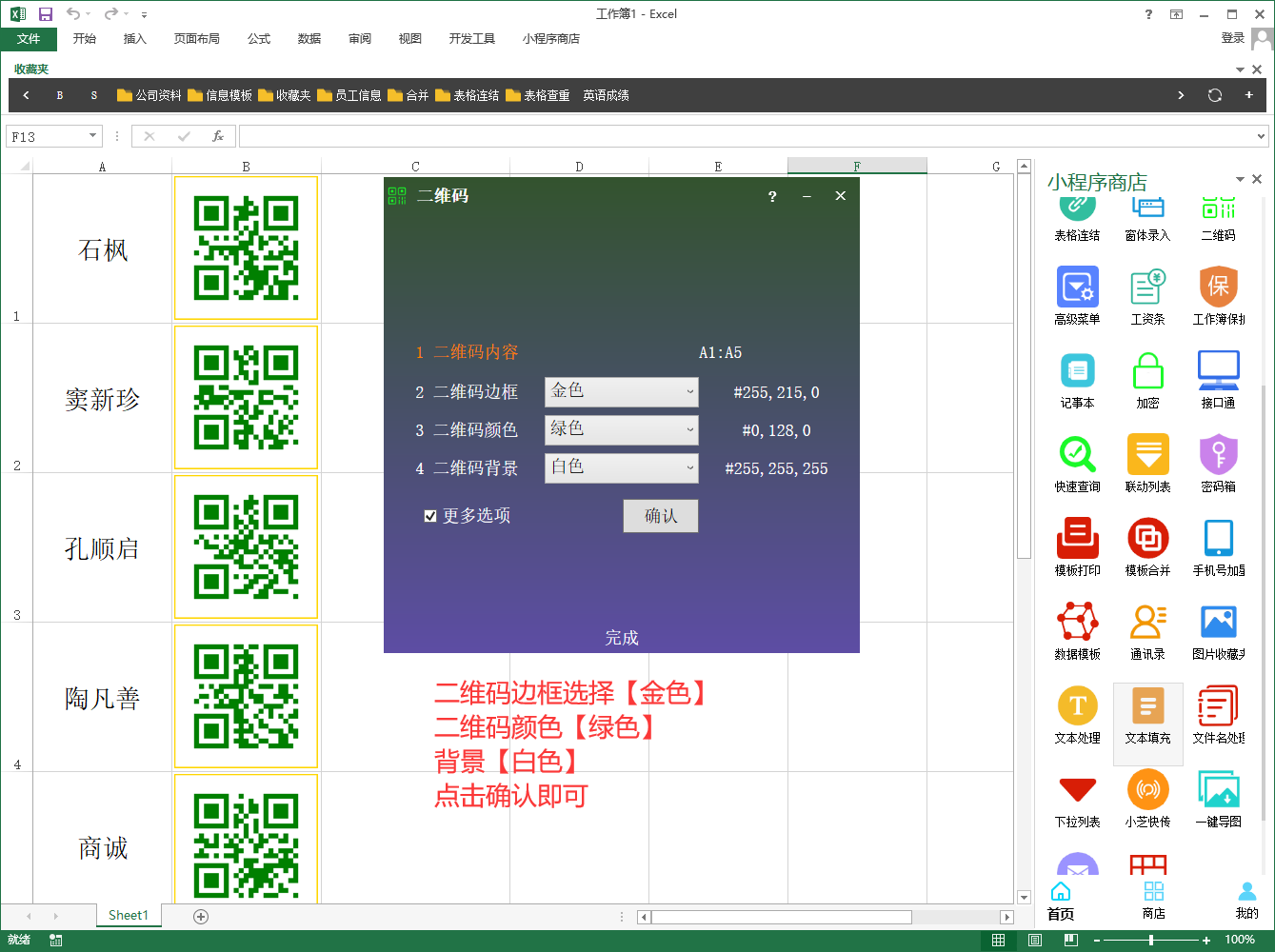Expand the formula bar
This screenshot has height=952, width=1275.
pyautogui.click(x=1261, y=136)
